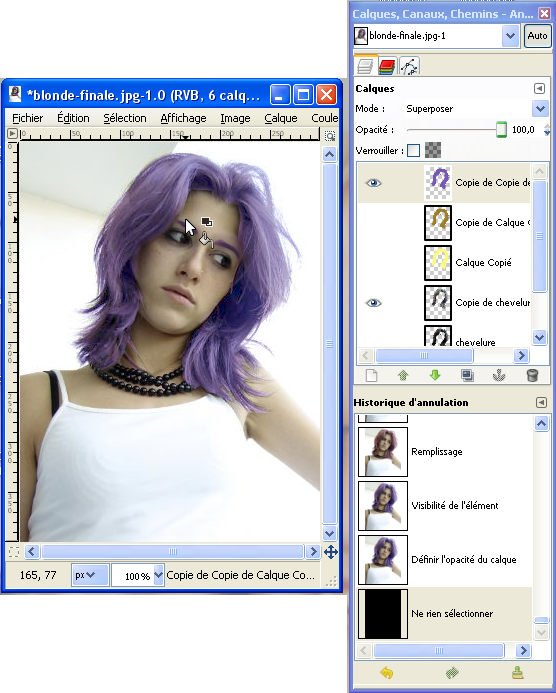Viewport: 556px width, 693px height.
Task: Switch to the Channels (Canaux) tab icon
Action: (x=387, y=67)
